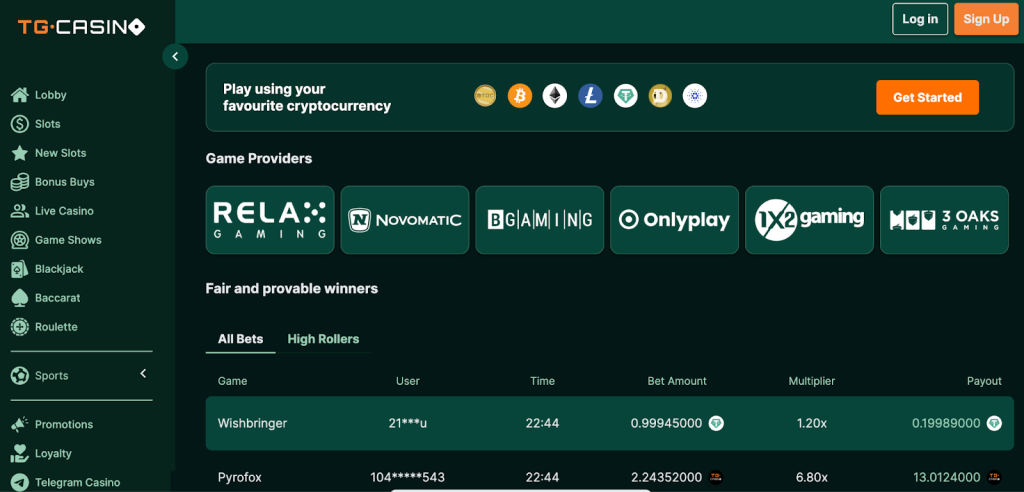This screenshot has height=492, width=1024.
Task: Click the Live Casino people icon
Action: pyautogui.click(x=20, y=211)
